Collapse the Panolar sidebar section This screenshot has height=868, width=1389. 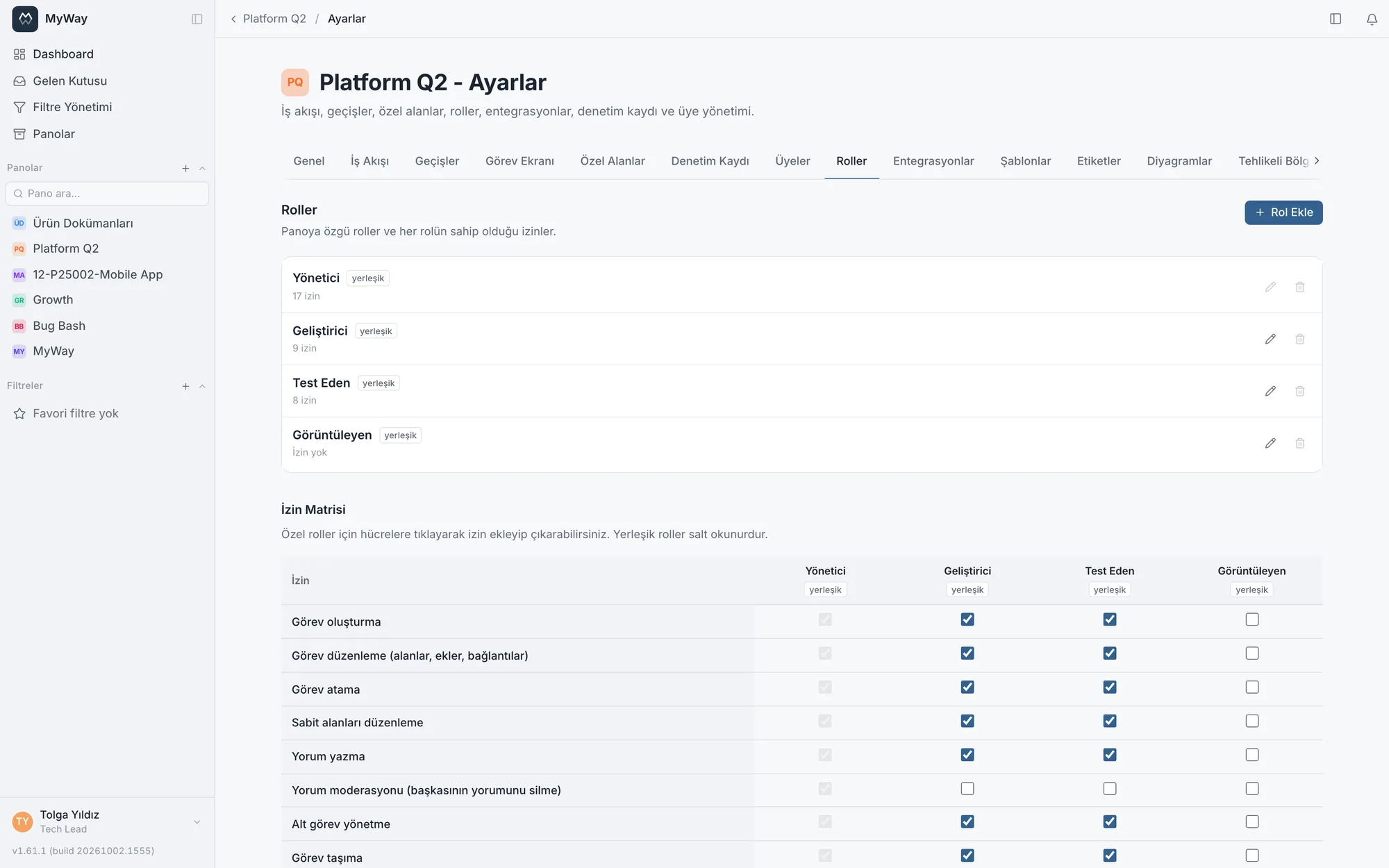tap(202, 168)
